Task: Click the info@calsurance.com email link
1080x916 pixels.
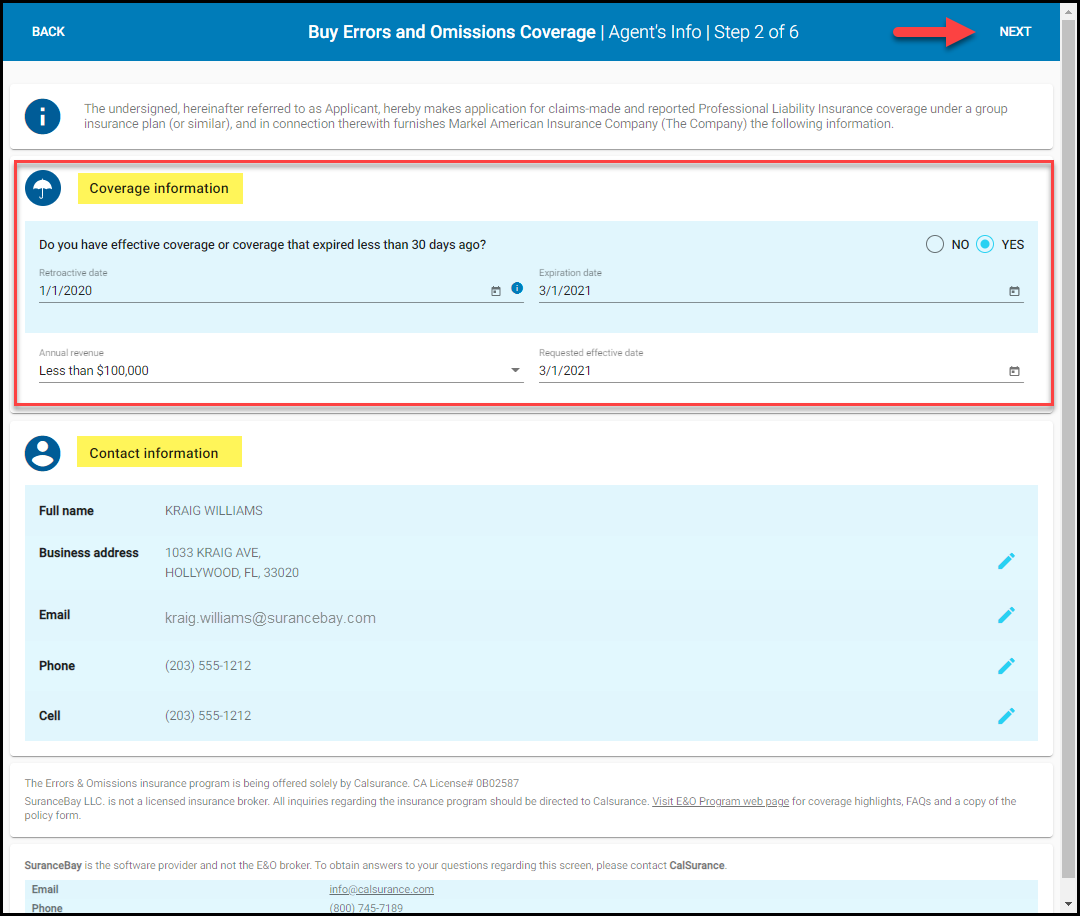Action: (x=381, y=889)
